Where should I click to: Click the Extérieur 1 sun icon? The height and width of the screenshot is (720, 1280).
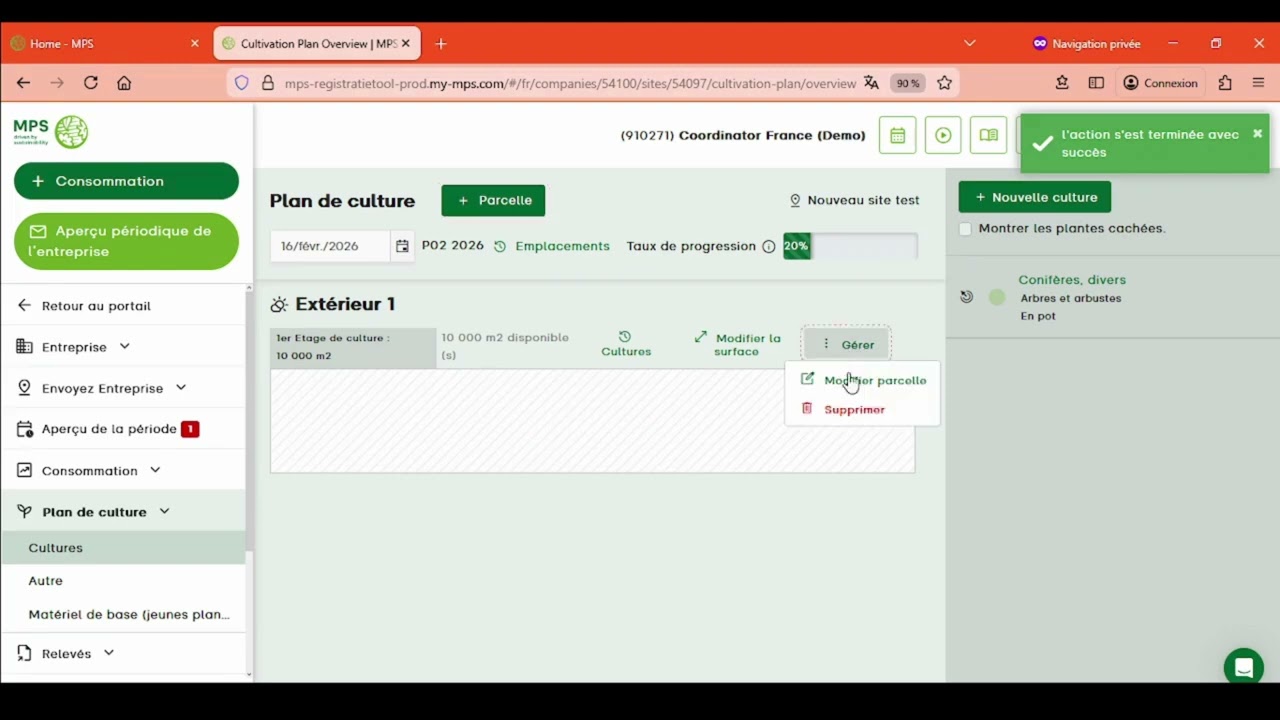(279, 304)
